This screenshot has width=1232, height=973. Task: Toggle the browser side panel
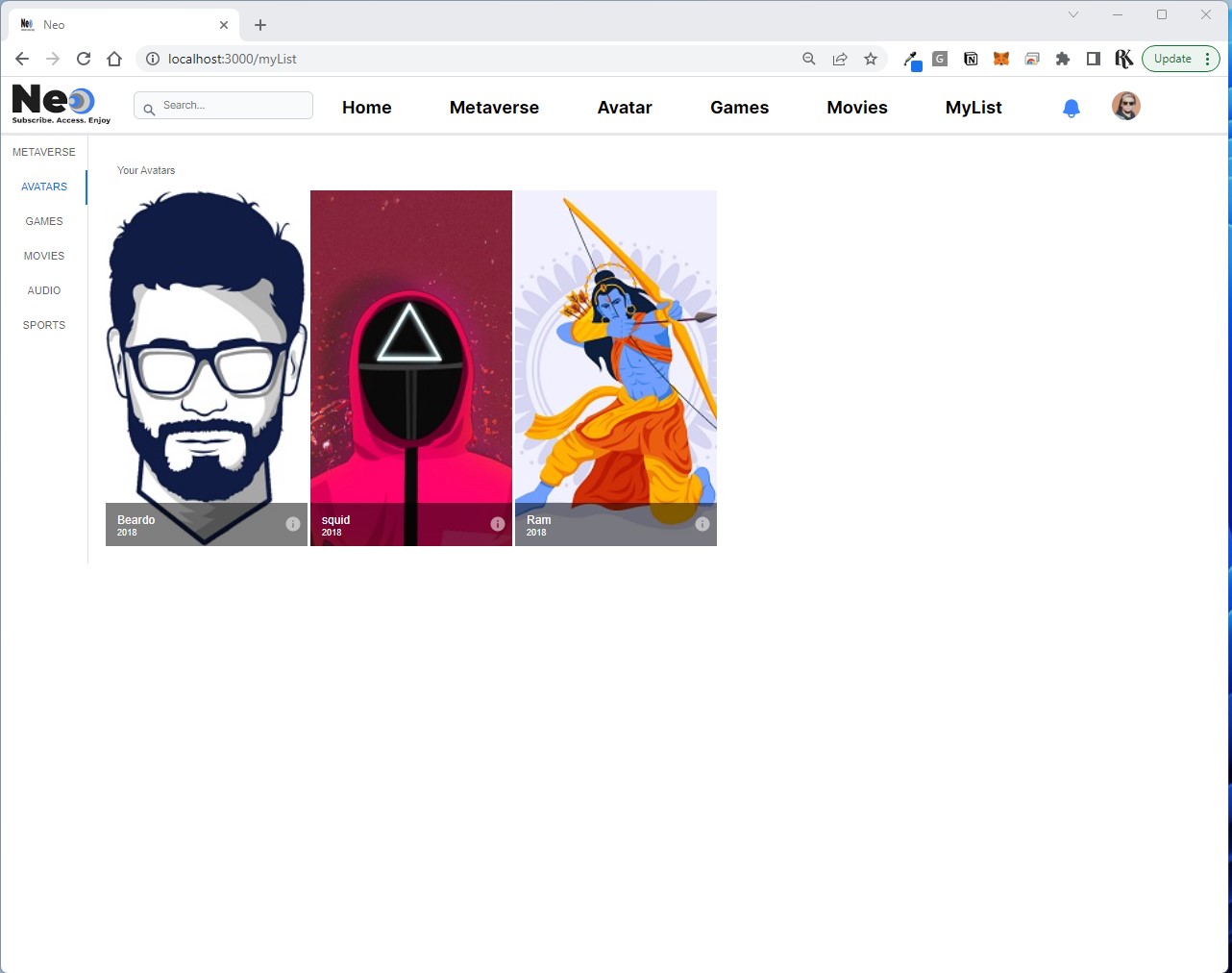[1094, 59]
